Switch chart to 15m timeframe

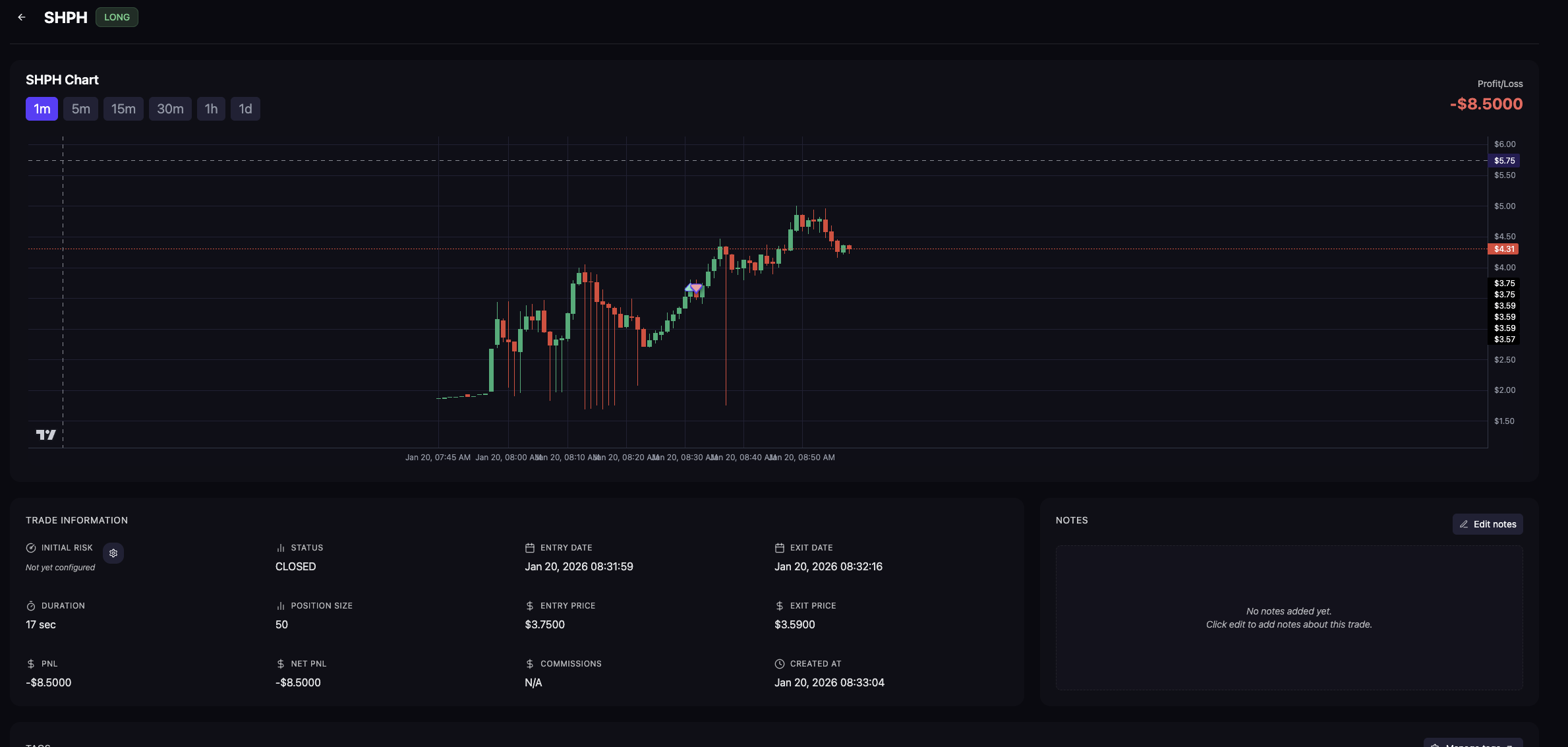pos(123,109)
